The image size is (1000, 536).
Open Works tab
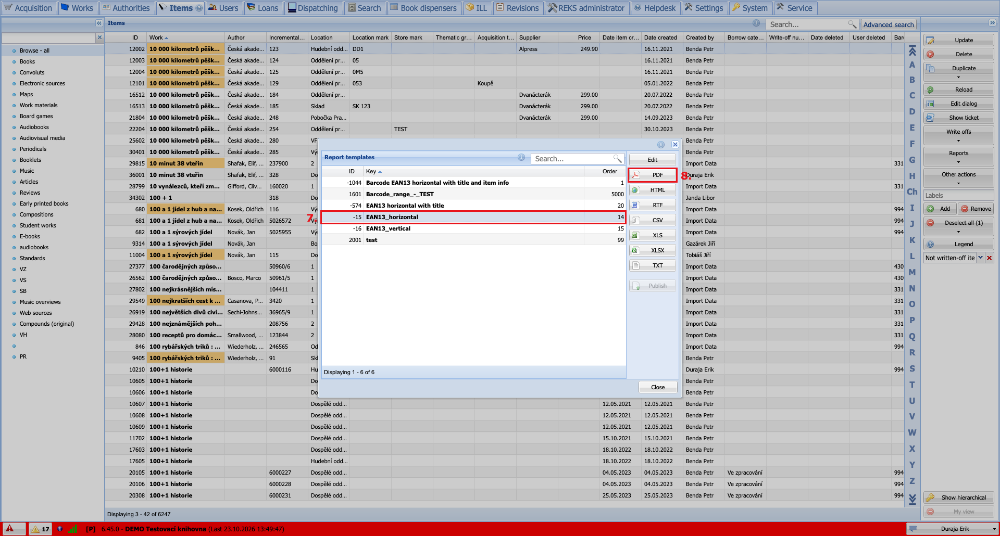coord(77,8)
